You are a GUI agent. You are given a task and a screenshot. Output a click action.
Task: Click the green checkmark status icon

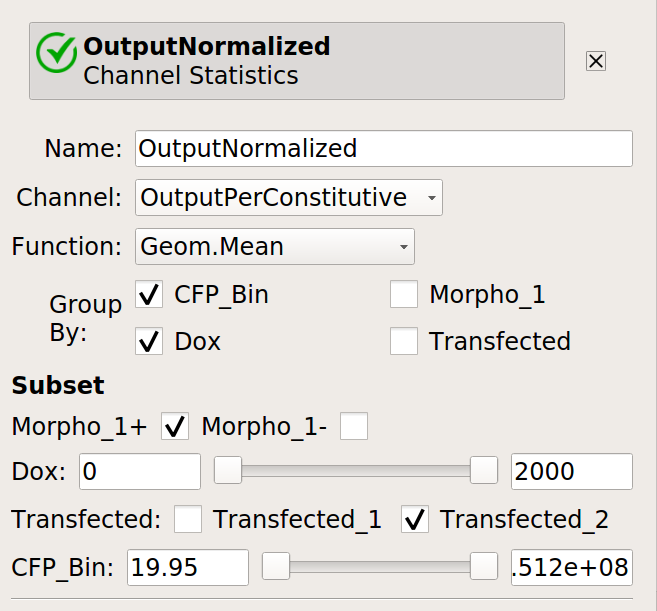(x=57, y=53)
